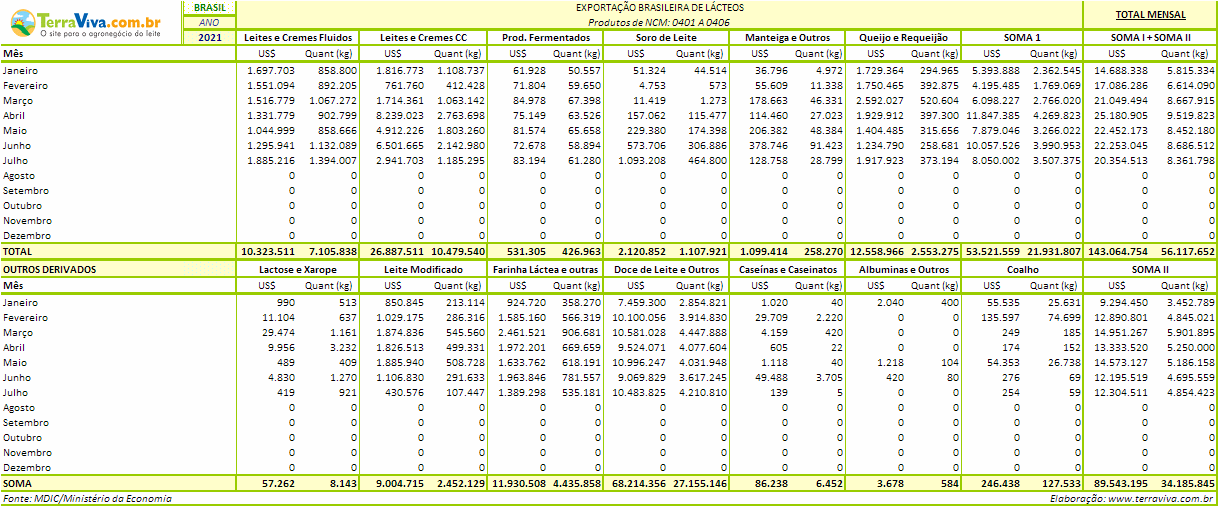Select the value 1.697.703 in Janeiro row
1218x506 pixels.
(x=271, y=71)
